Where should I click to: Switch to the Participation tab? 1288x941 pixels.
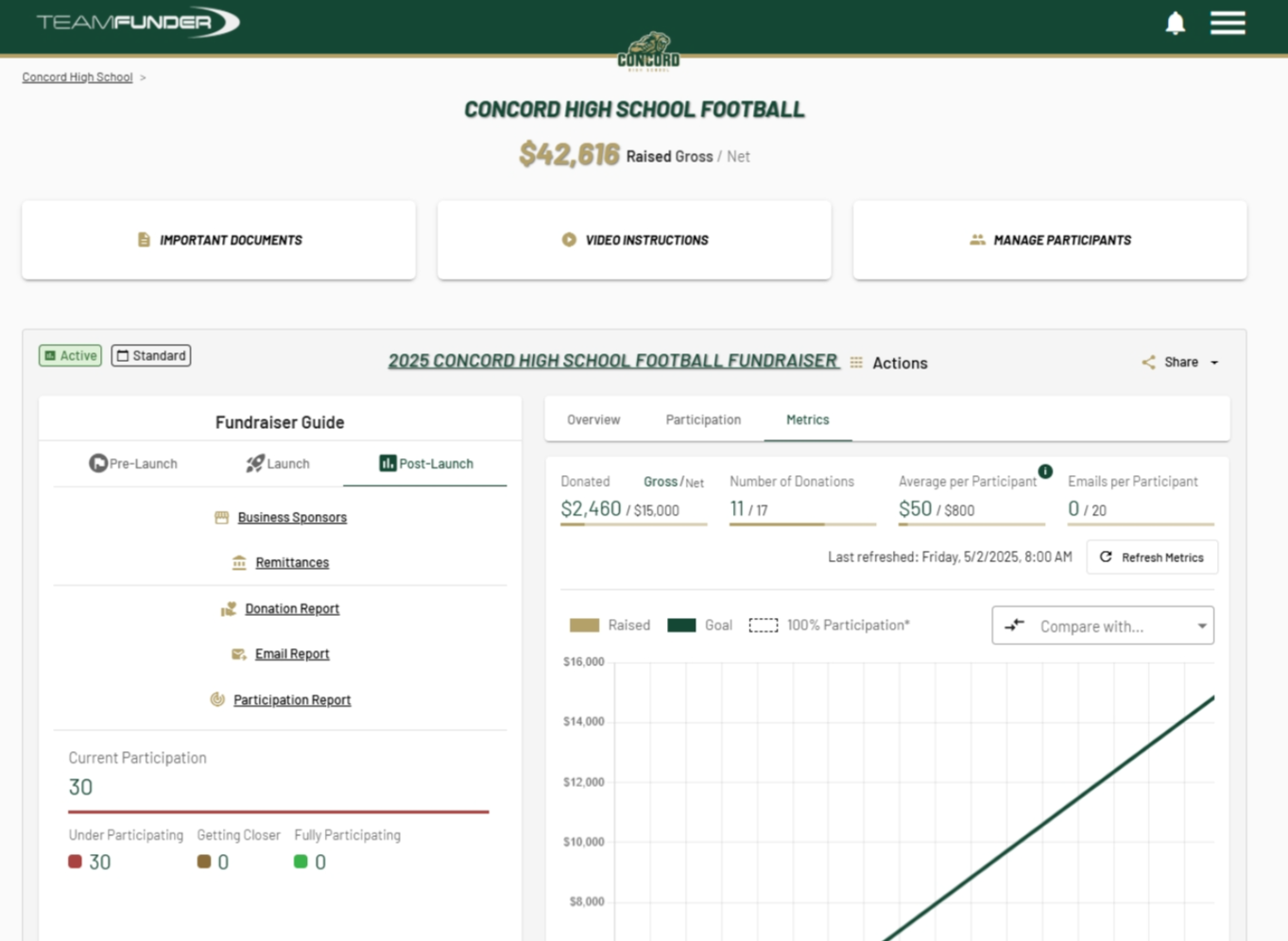pos(703,419)
